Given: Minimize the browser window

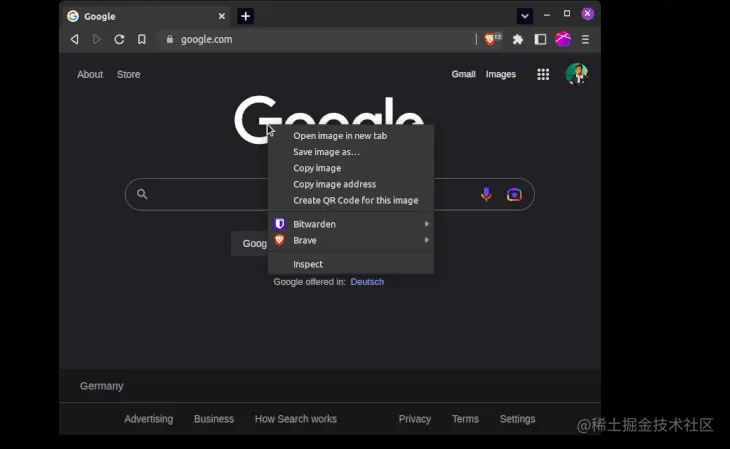Looking at the screenshot, I should 547,15.
